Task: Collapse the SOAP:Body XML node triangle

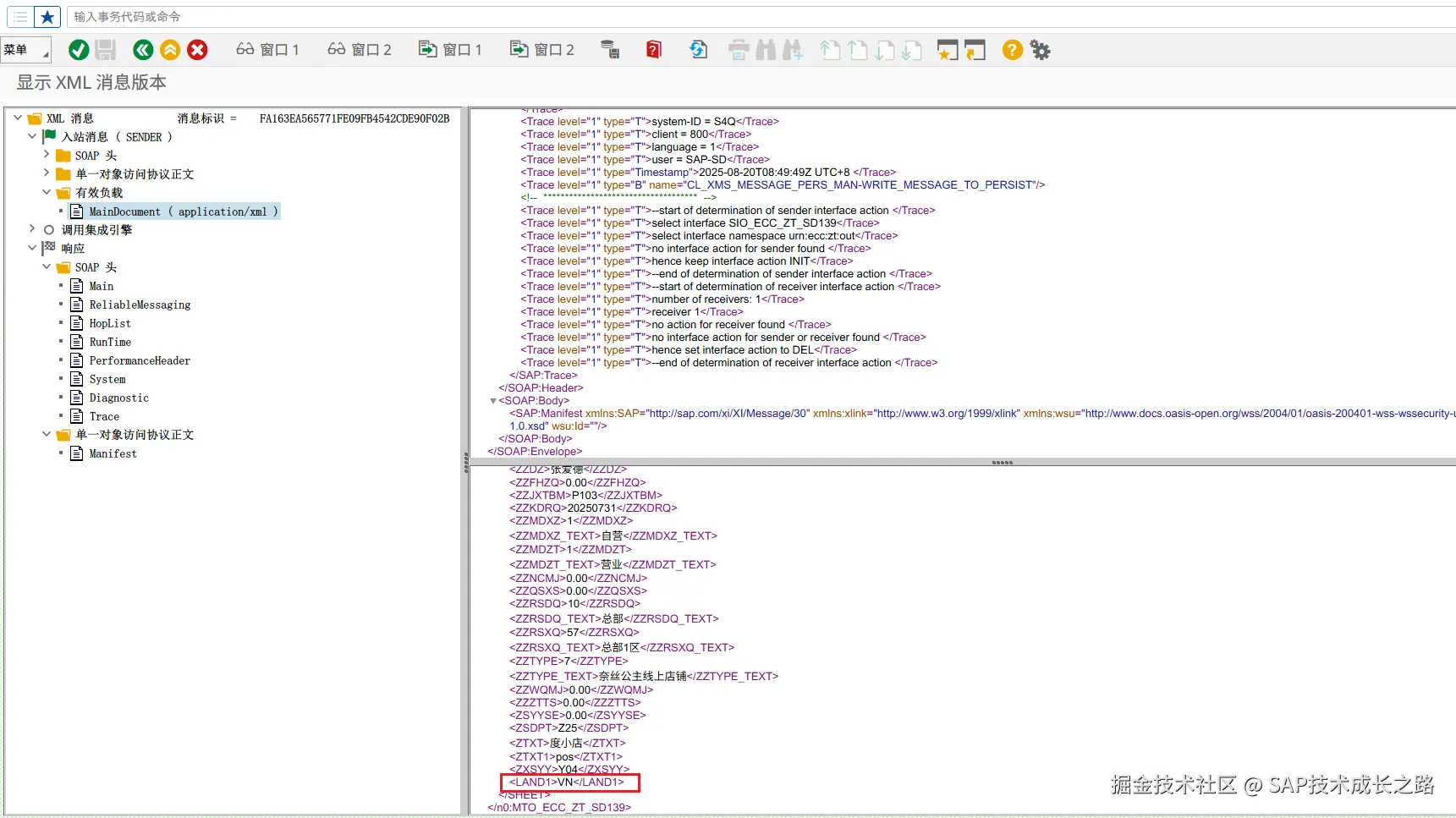Action: pyautogui.click(x=492, y=401)
